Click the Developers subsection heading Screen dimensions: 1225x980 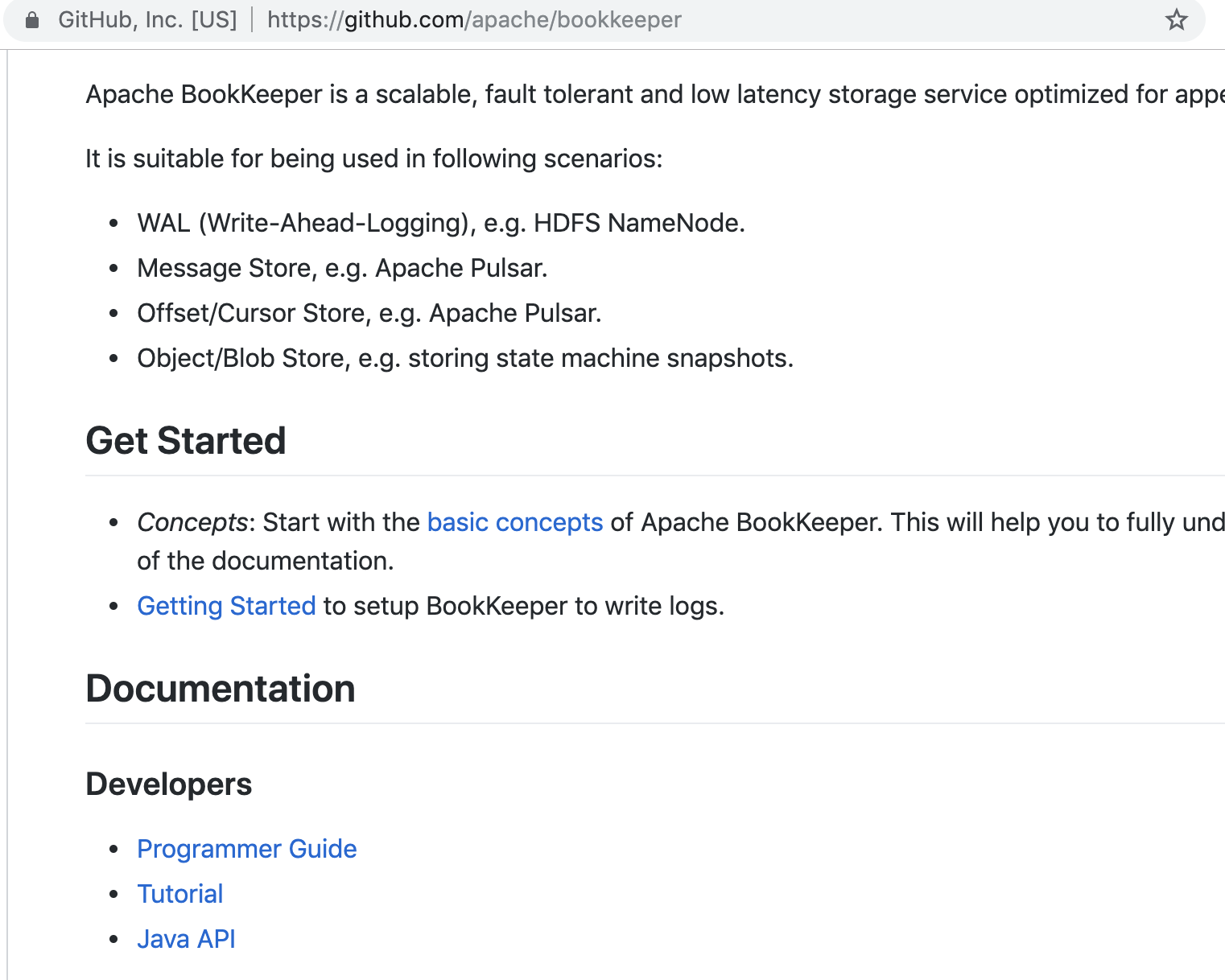click(168, 784)
